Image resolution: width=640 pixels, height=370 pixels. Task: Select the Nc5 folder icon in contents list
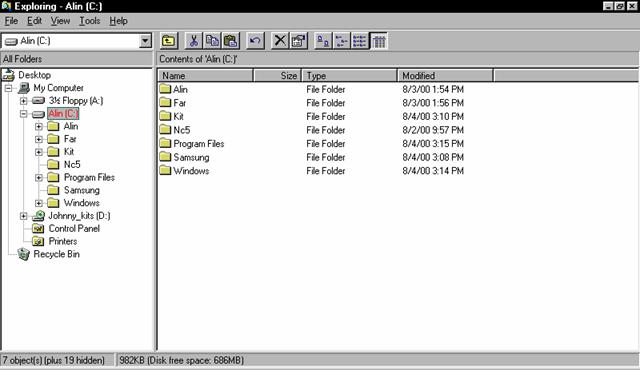(165, 130)
